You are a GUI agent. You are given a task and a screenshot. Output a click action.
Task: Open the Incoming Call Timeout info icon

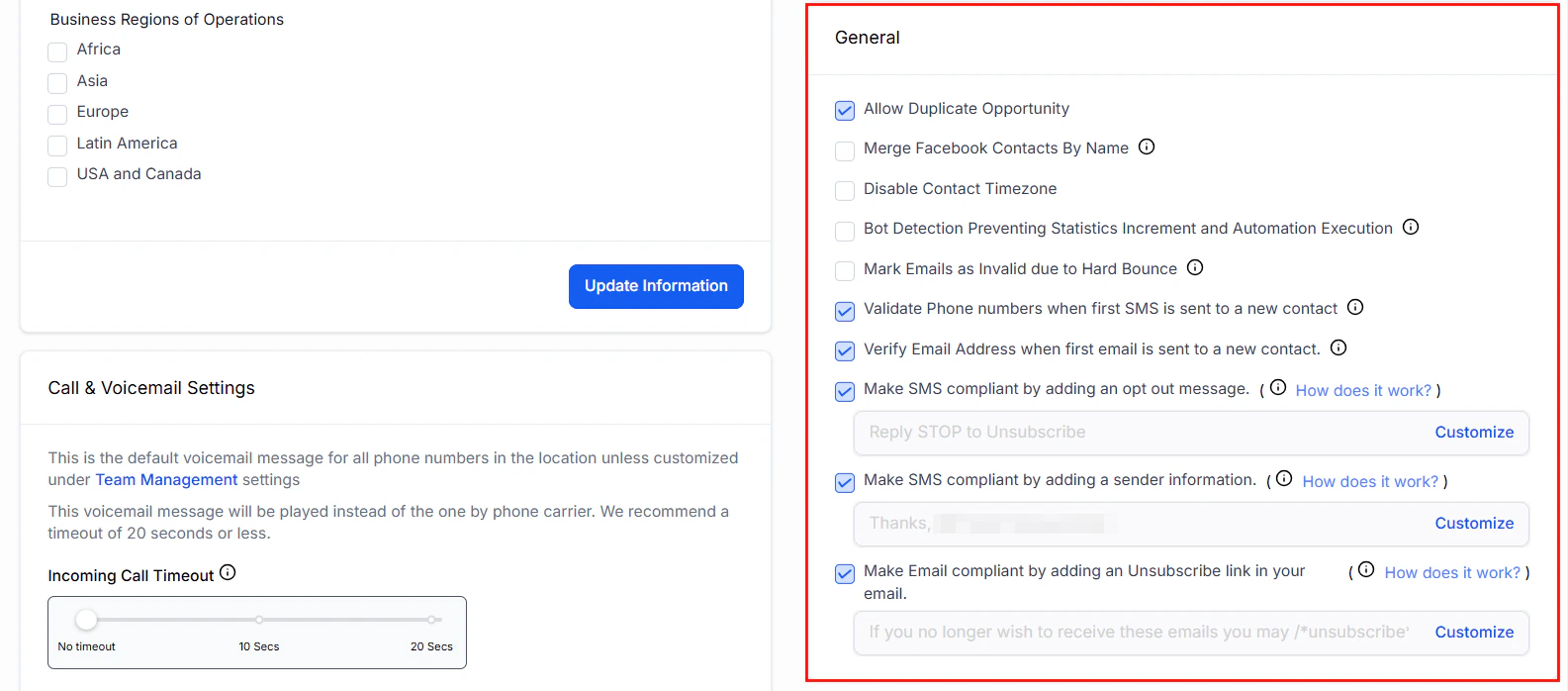(x=229, y=572)
